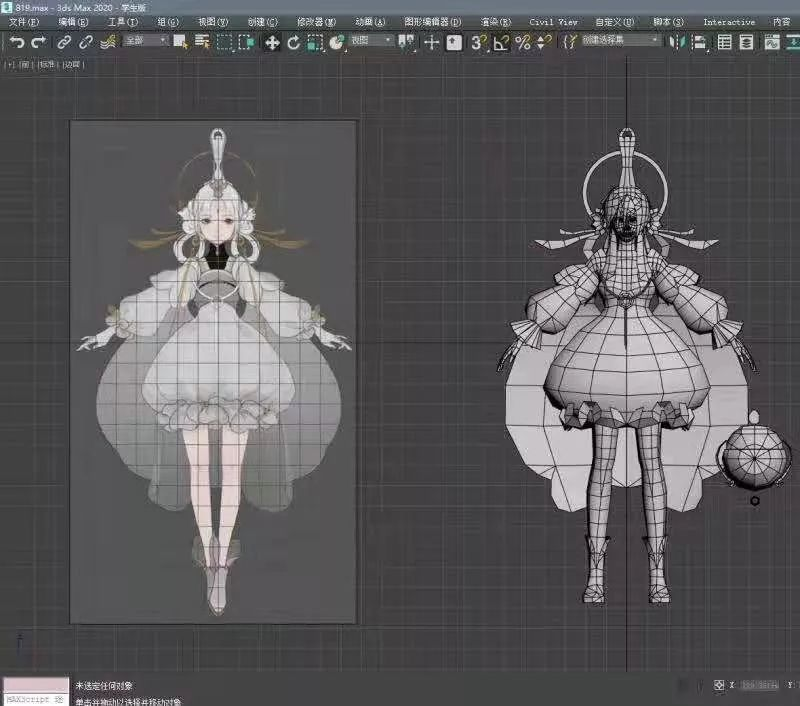Screen dimensions: 800x706
Task: Open the Curve Editor icon
Action: [x=771, y=42]
